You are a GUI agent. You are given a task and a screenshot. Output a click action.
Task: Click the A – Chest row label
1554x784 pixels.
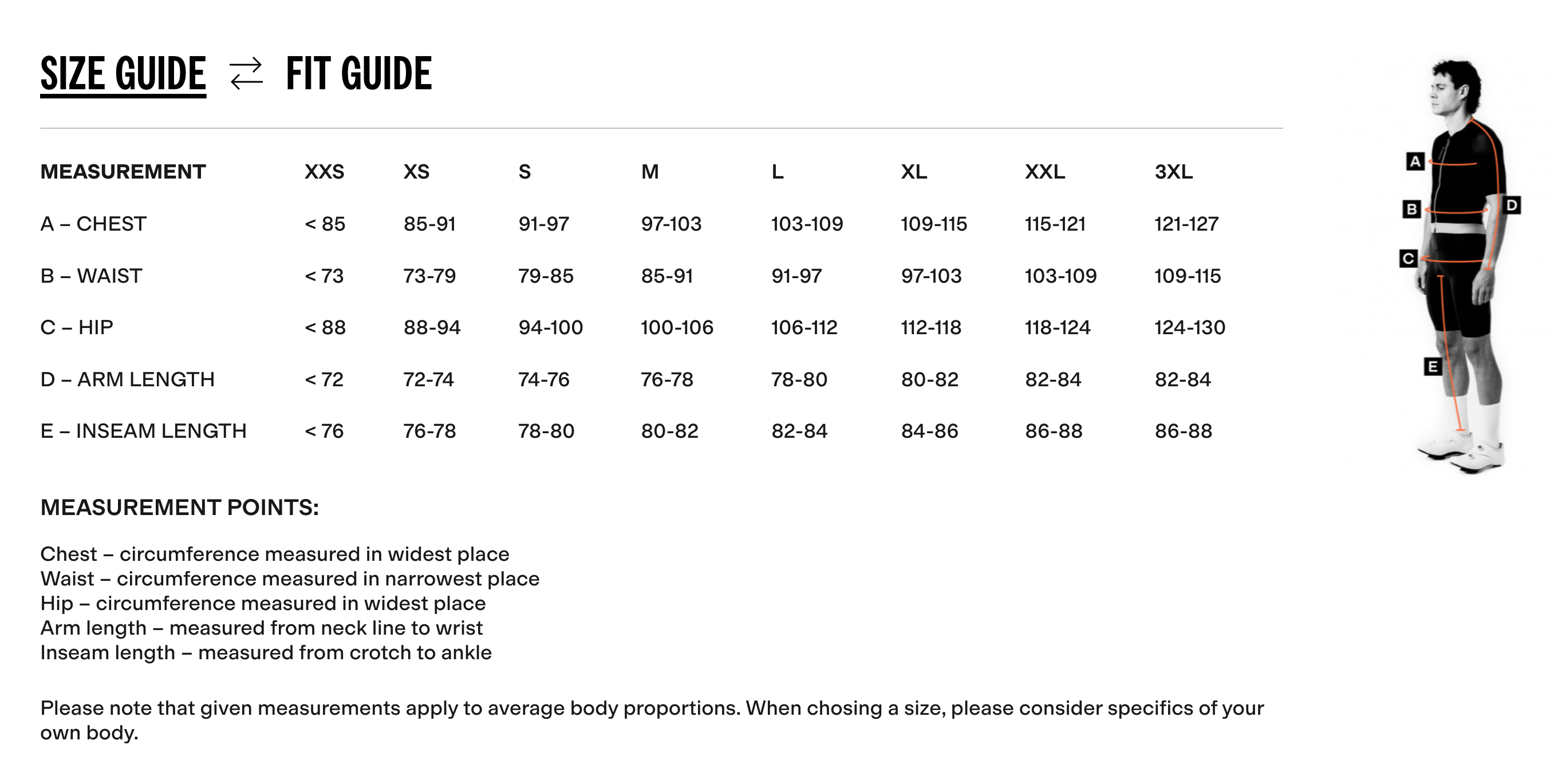[x=93, y=224]
